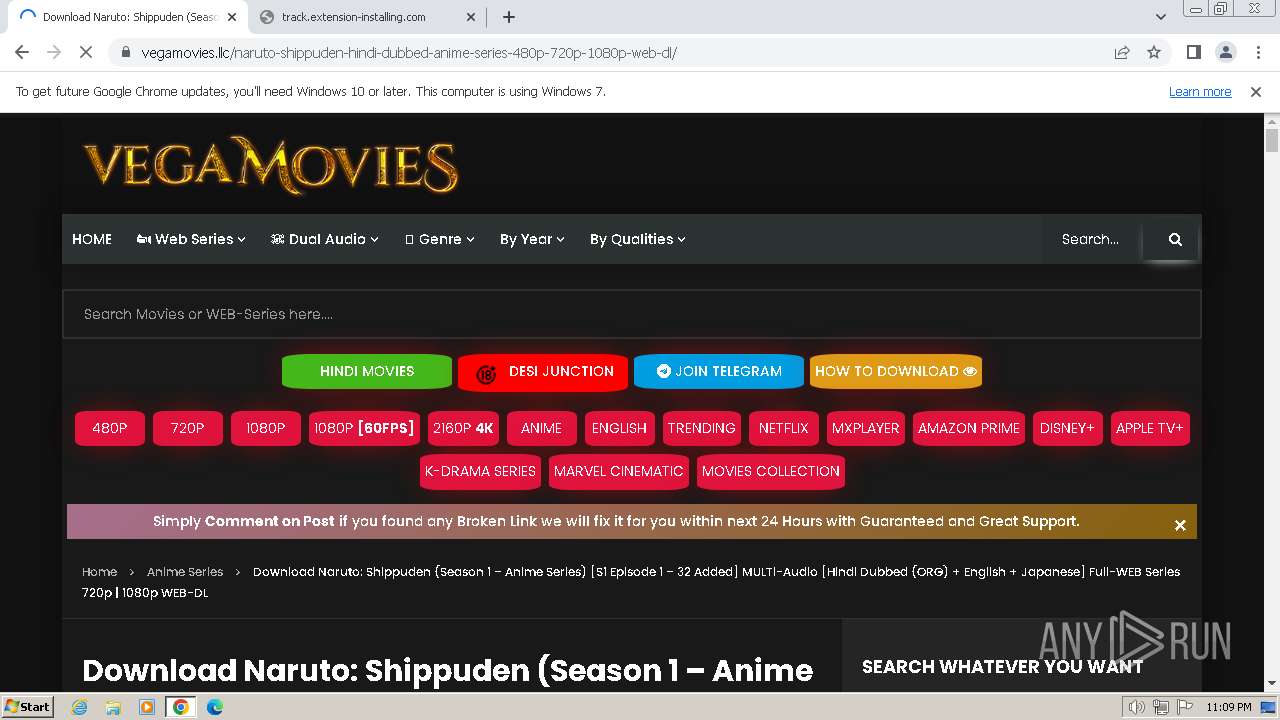Select the 480P quality tag

coord(110,428)
